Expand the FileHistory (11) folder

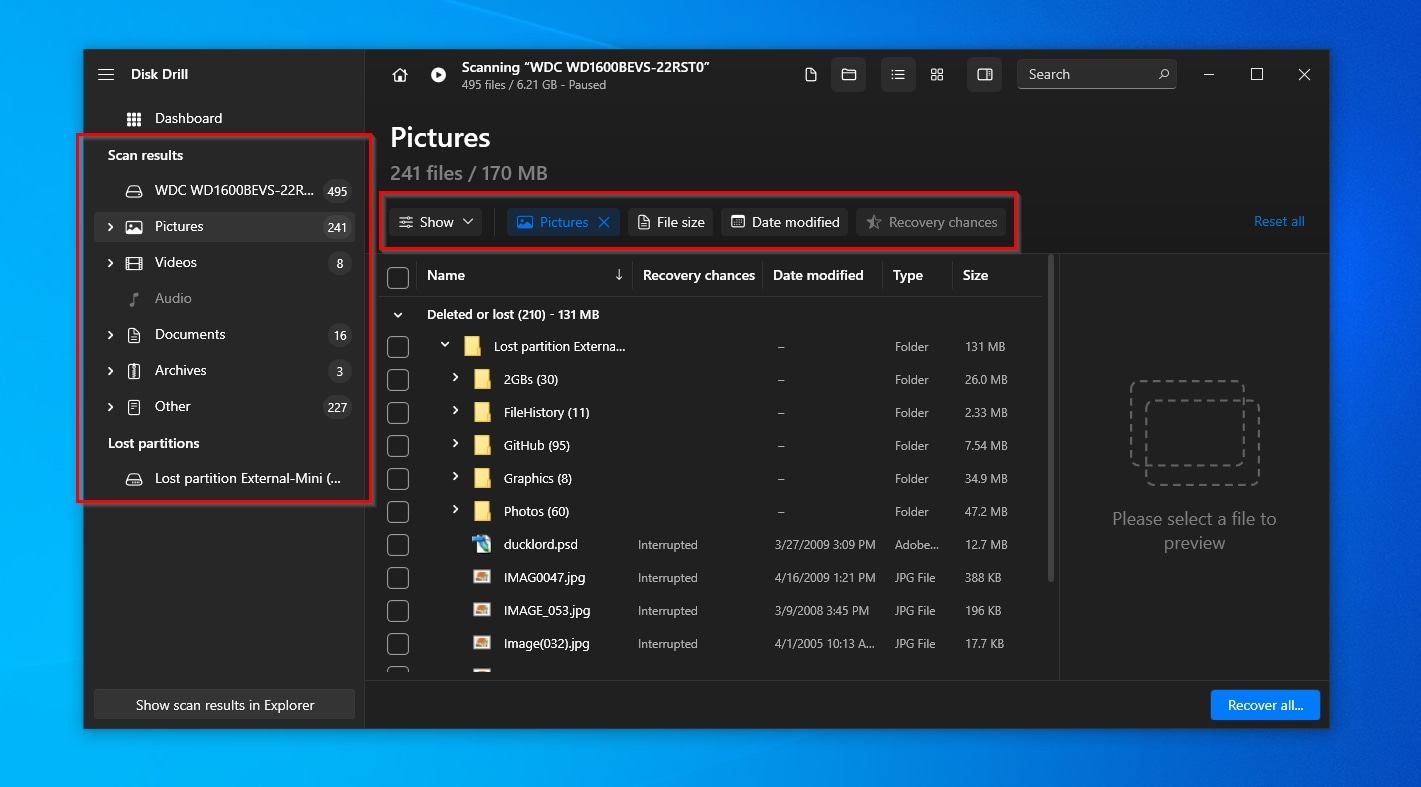(x=455, y=411)
